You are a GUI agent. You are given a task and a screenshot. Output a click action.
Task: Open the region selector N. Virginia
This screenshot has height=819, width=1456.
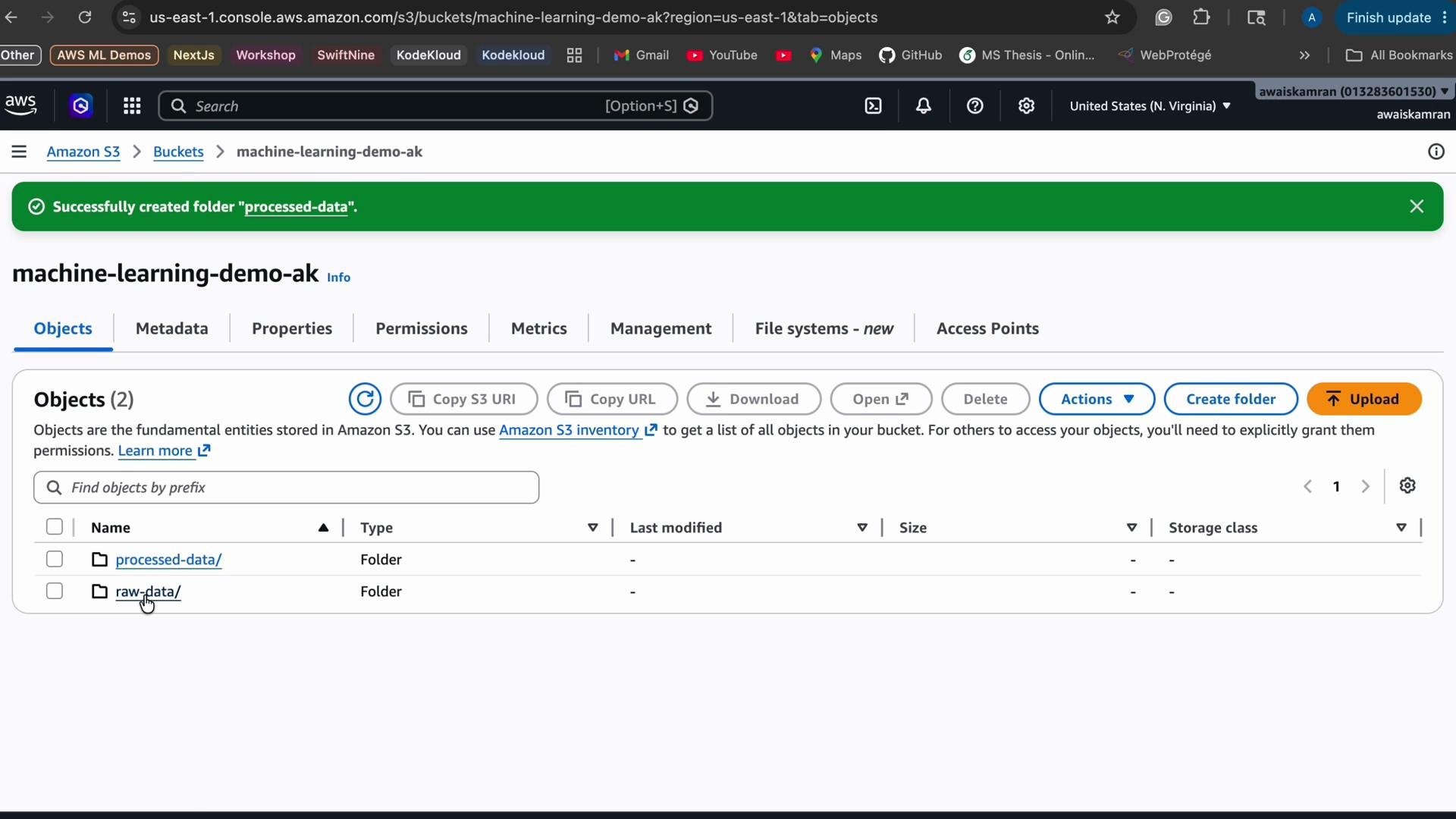(1150, 106)
